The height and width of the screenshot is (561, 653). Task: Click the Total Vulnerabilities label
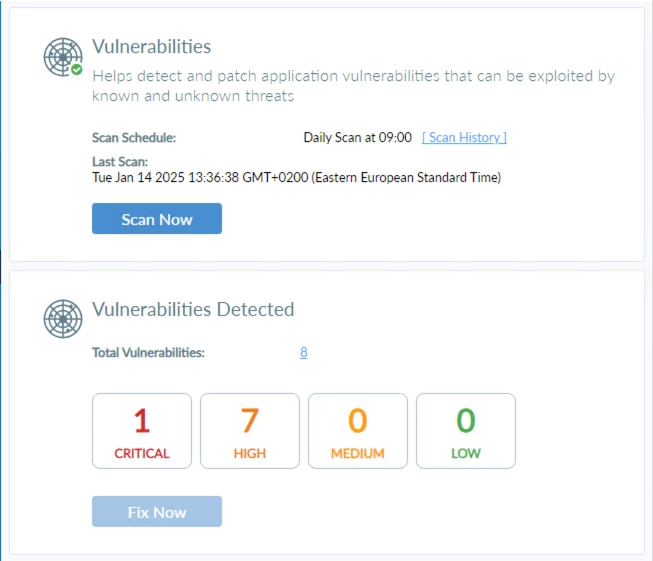click(x=148, y=352)
